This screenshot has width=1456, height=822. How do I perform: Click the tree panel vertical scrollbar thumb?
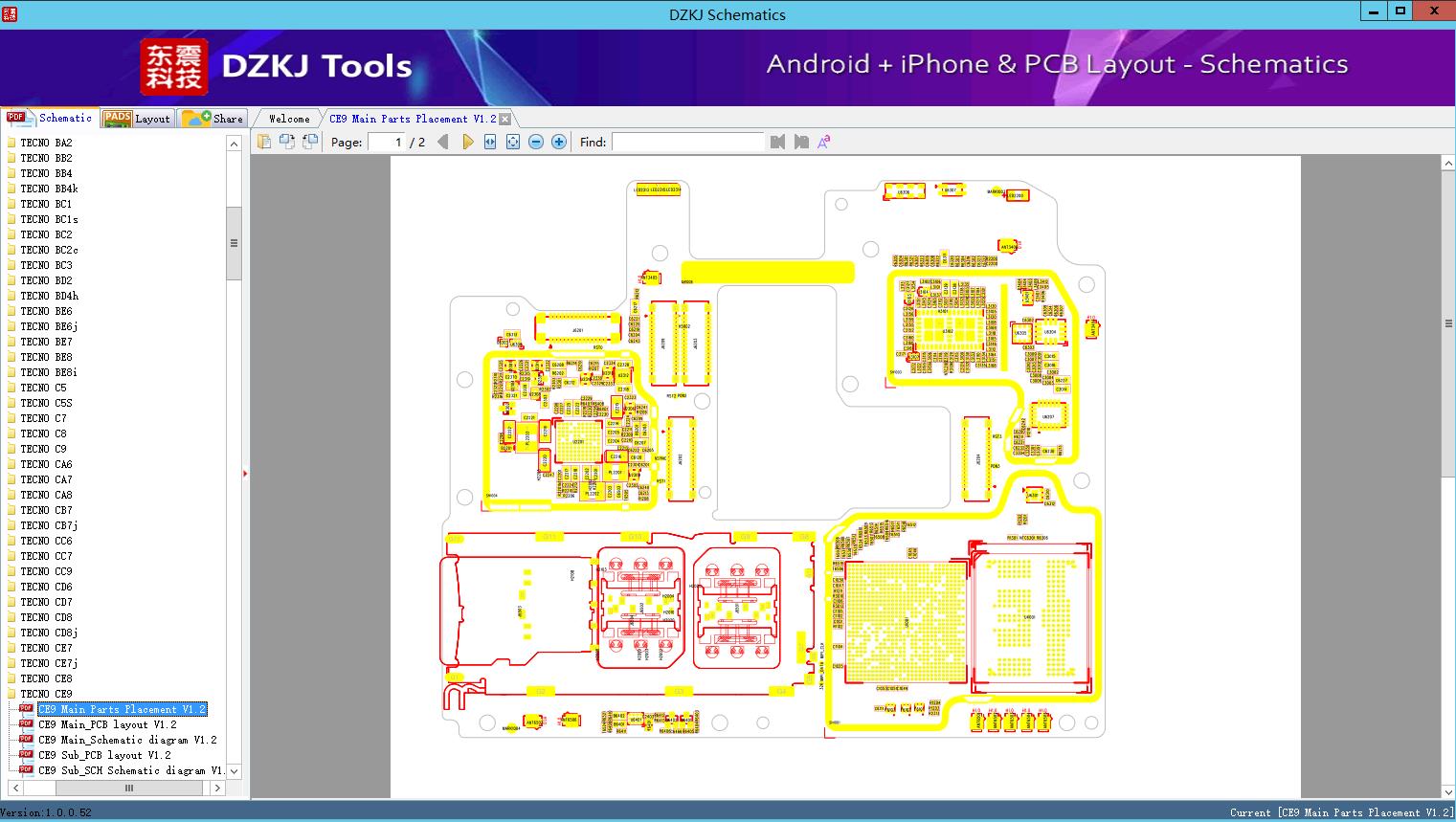[x=234, y=243]
